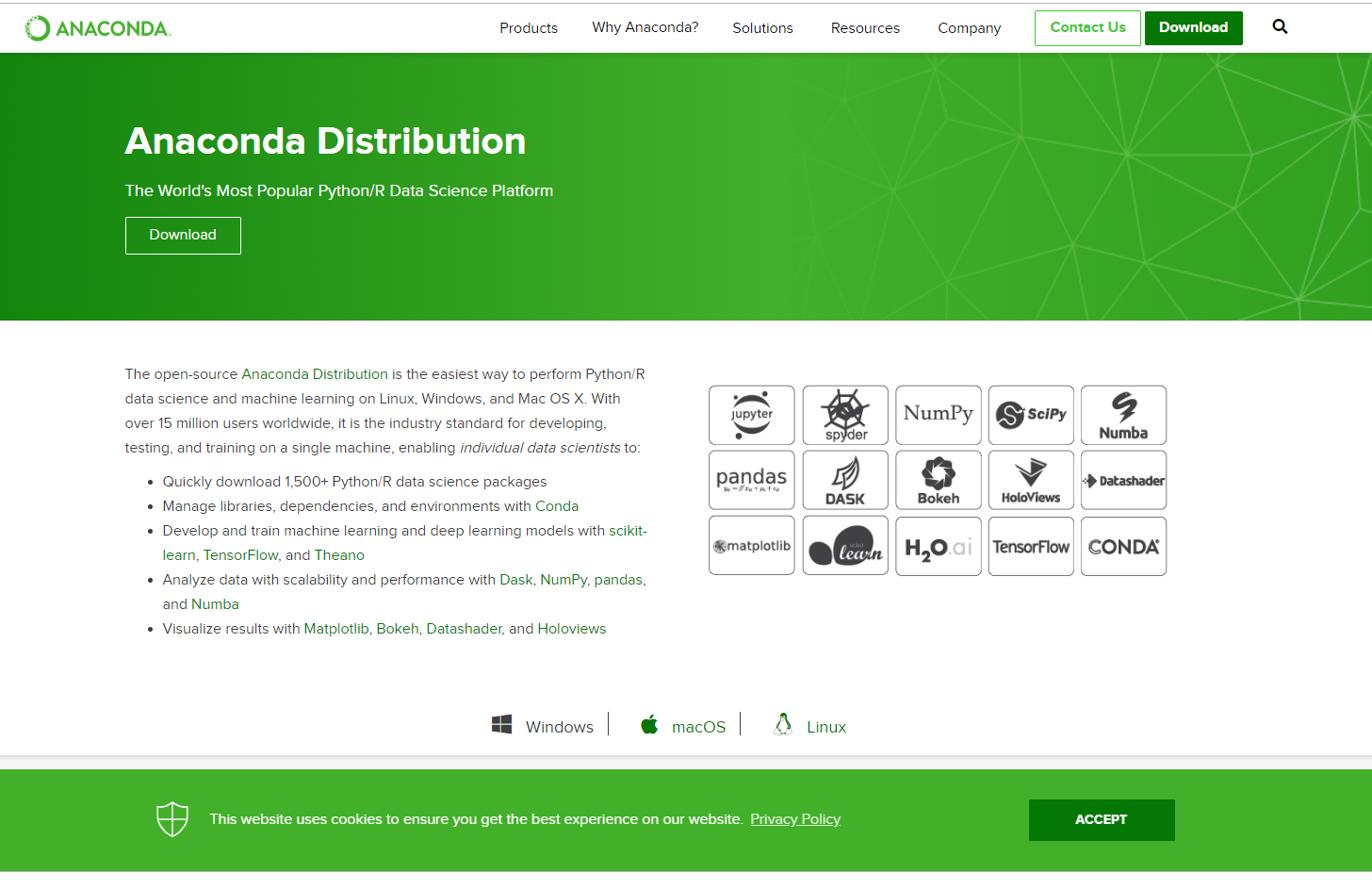Click the Spyder logo tile
Screen dimensions: 1372x890
tap(845, 415)
